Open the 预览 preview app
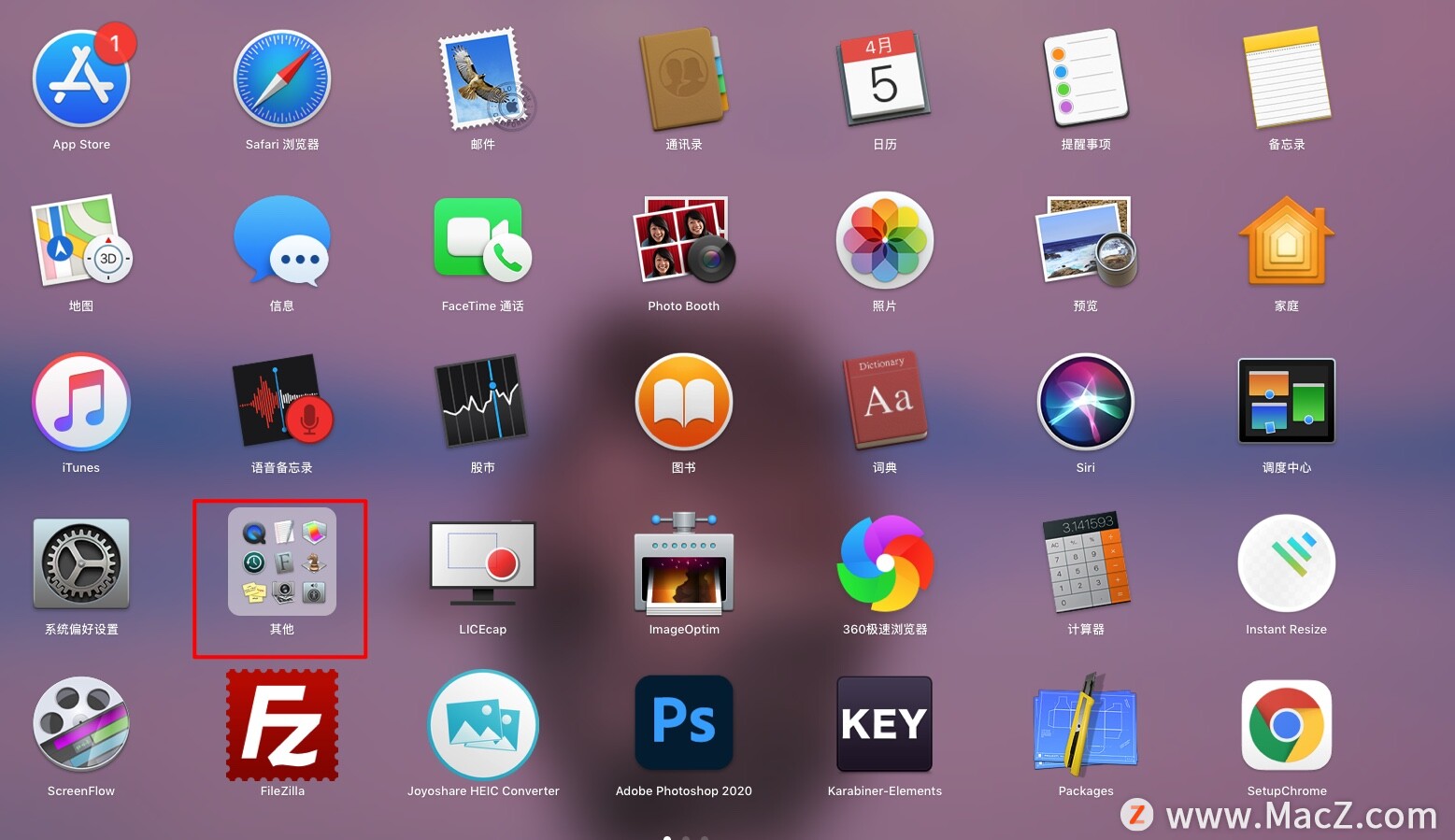 click(1086, 240)
